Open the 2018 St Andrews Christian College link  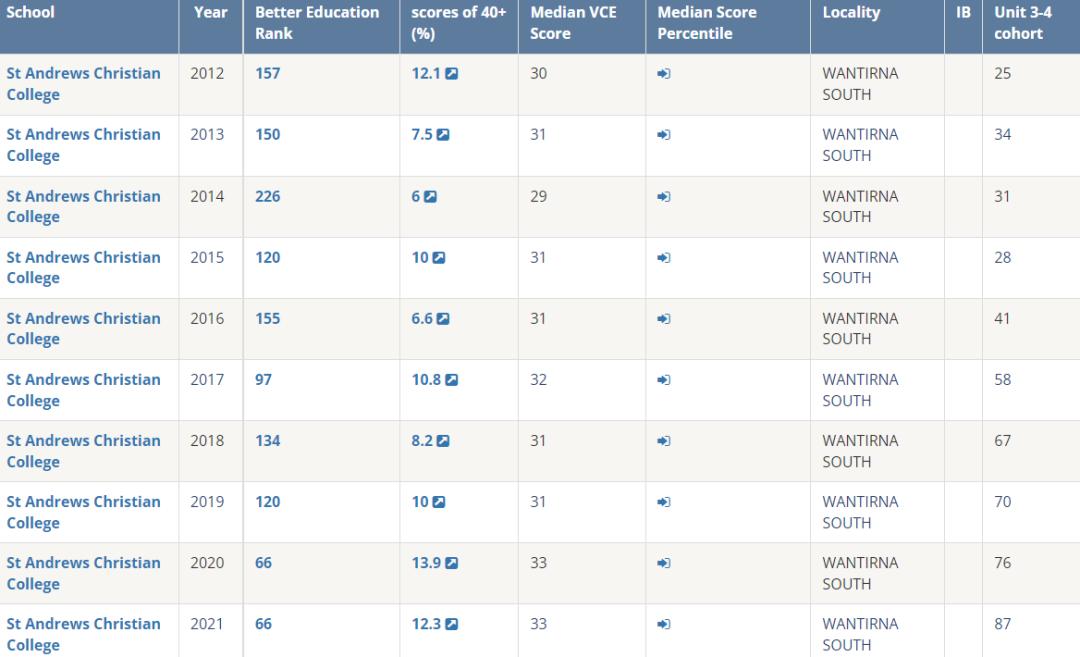click(x=83, y=451)
